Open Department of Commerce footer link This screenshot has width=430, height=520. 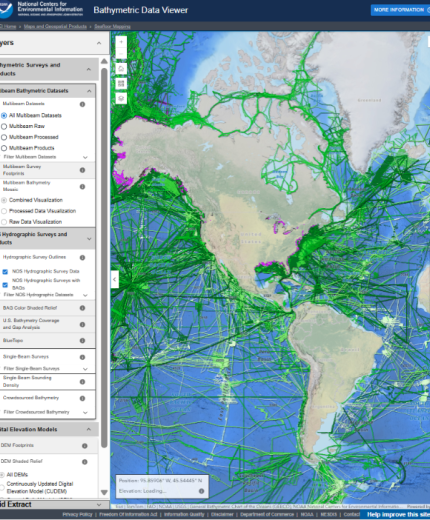(x=267, y=514)
